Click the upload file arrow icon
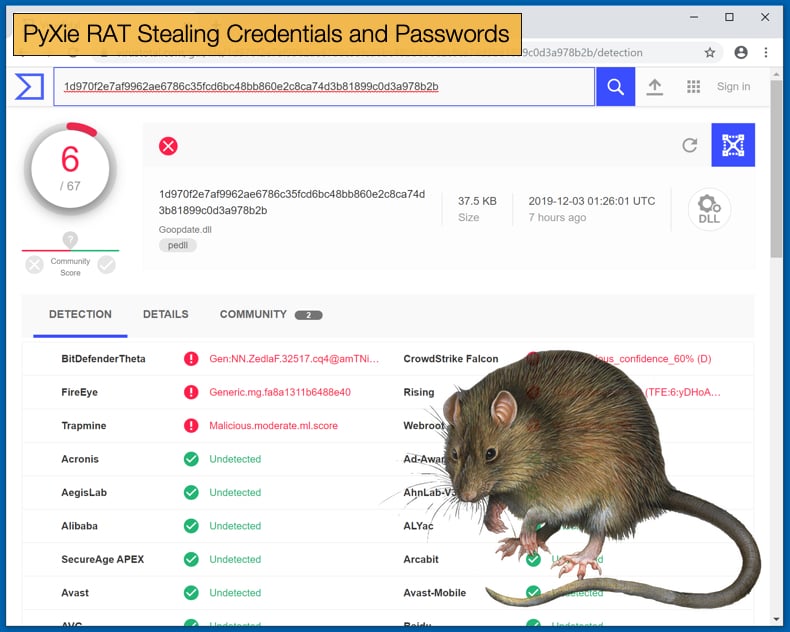 (654, 87)
